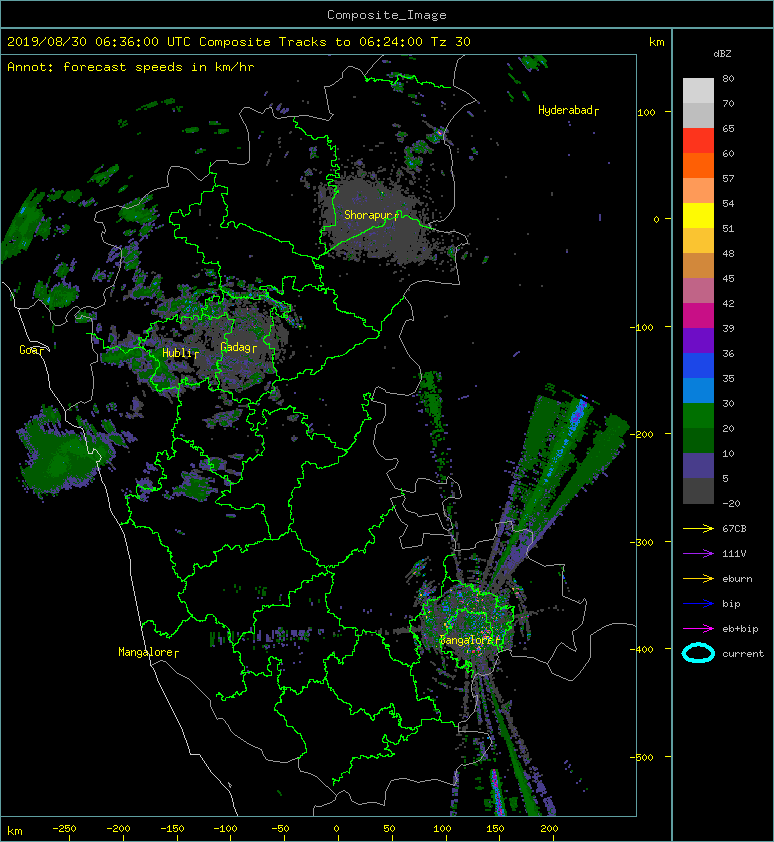This screenshot has height=842, width=774.
Task: Click the -300 tick on vertical axis
Action: coord(642,542)
